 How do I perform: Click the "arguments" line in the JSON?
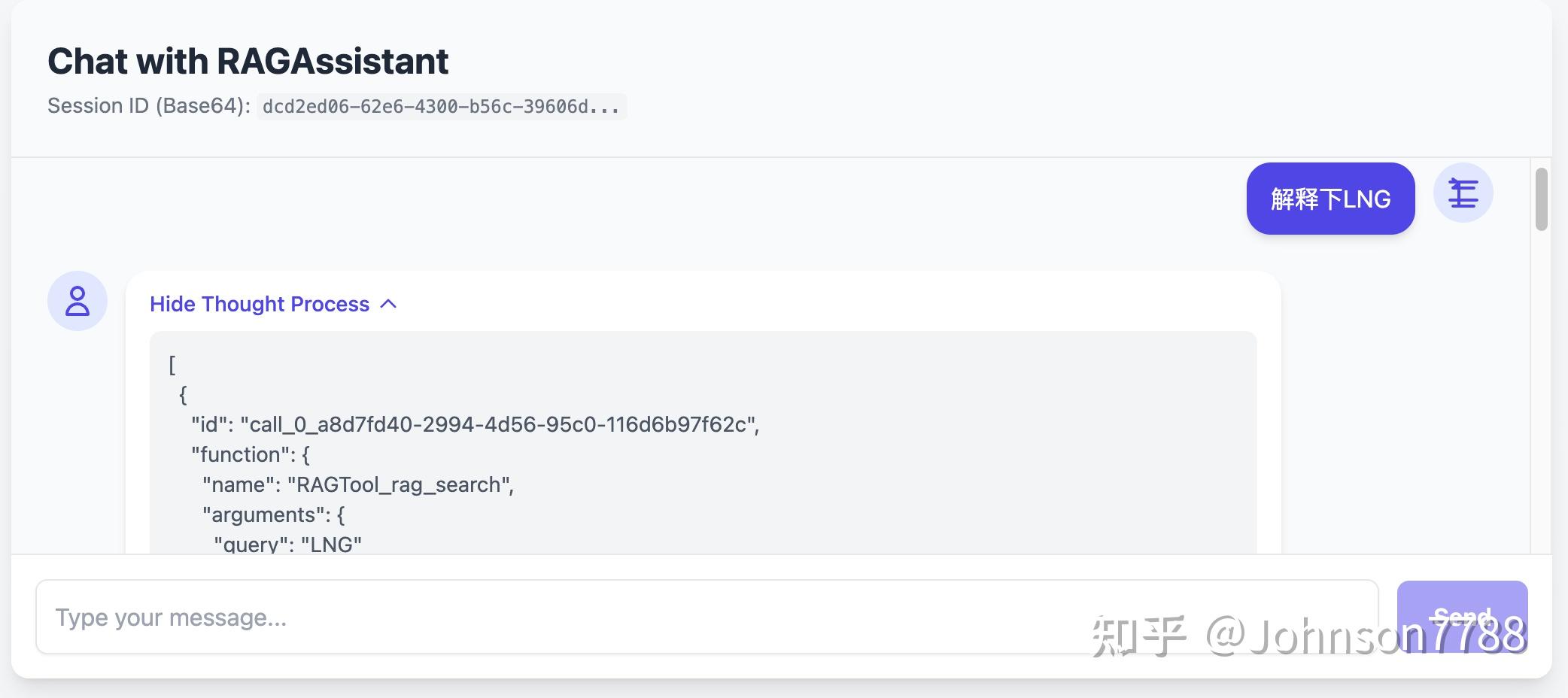tap(274, 515)
